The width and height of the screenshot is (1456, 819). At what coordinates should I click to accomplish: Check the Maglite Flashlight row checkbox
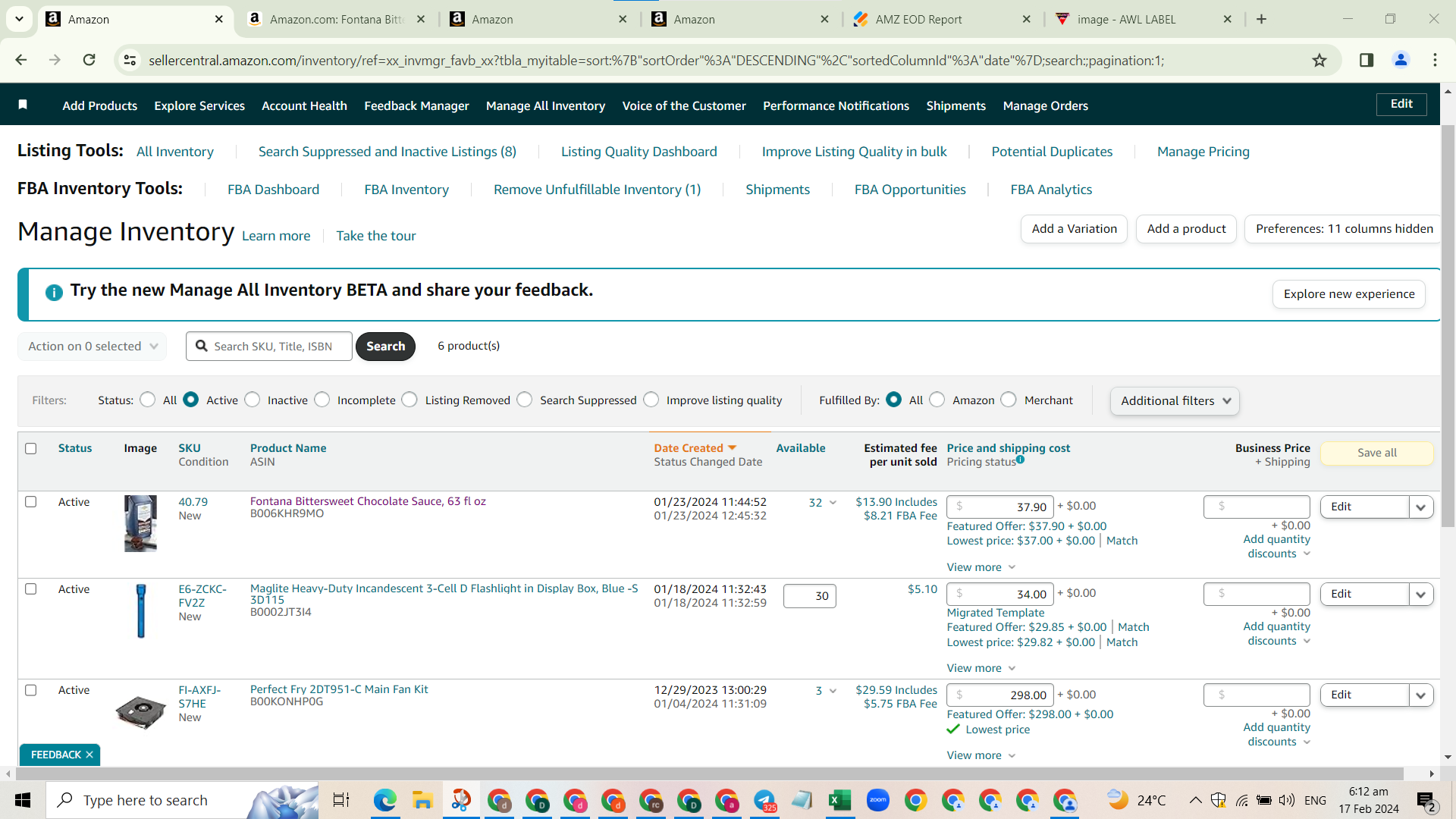tap(31, 588)
